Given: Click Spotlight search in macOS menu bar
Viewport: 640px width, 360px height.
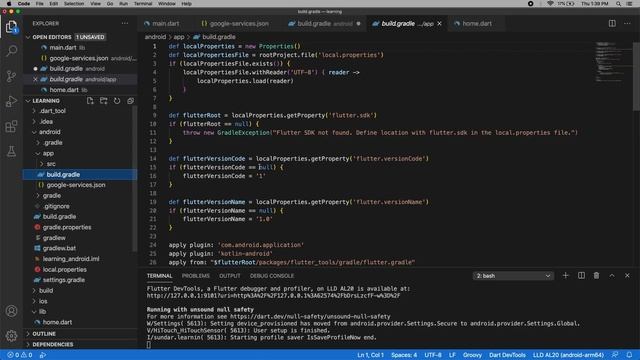Looking at the screenshot, I should [x=619, y=4].
